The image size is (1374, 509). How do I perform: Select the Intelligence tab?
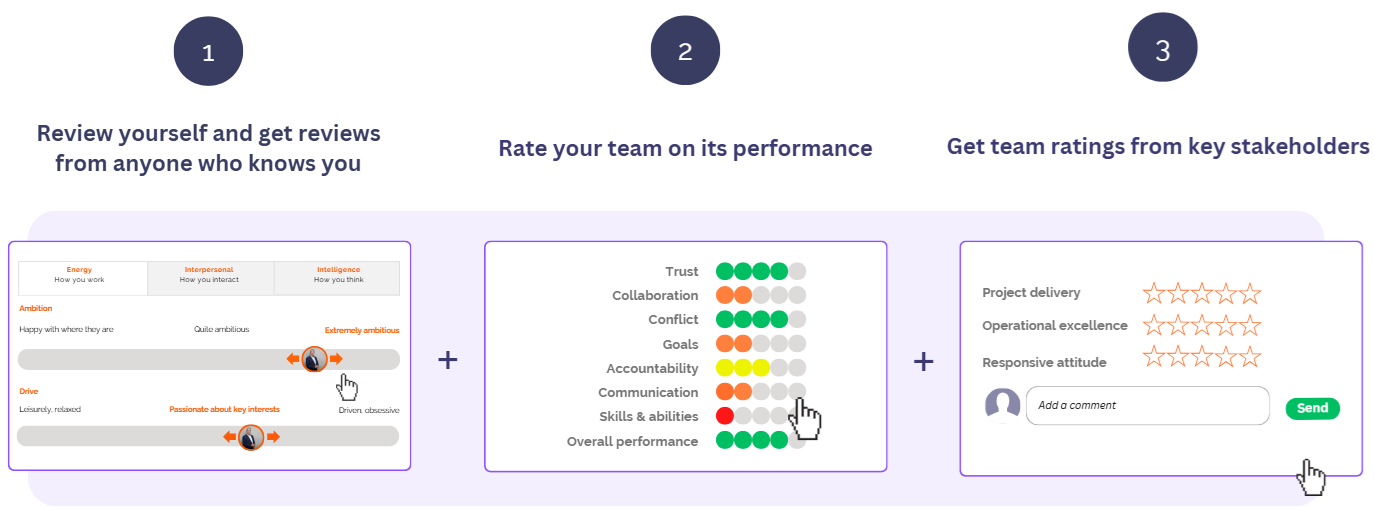tap(337, 277)
